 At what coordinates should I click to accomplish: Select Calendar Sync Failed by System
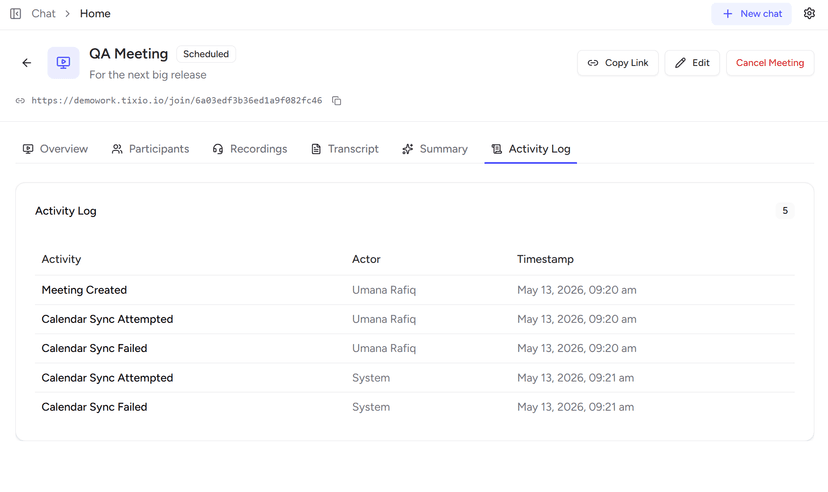pyautogui.click(x=415, y=407)
